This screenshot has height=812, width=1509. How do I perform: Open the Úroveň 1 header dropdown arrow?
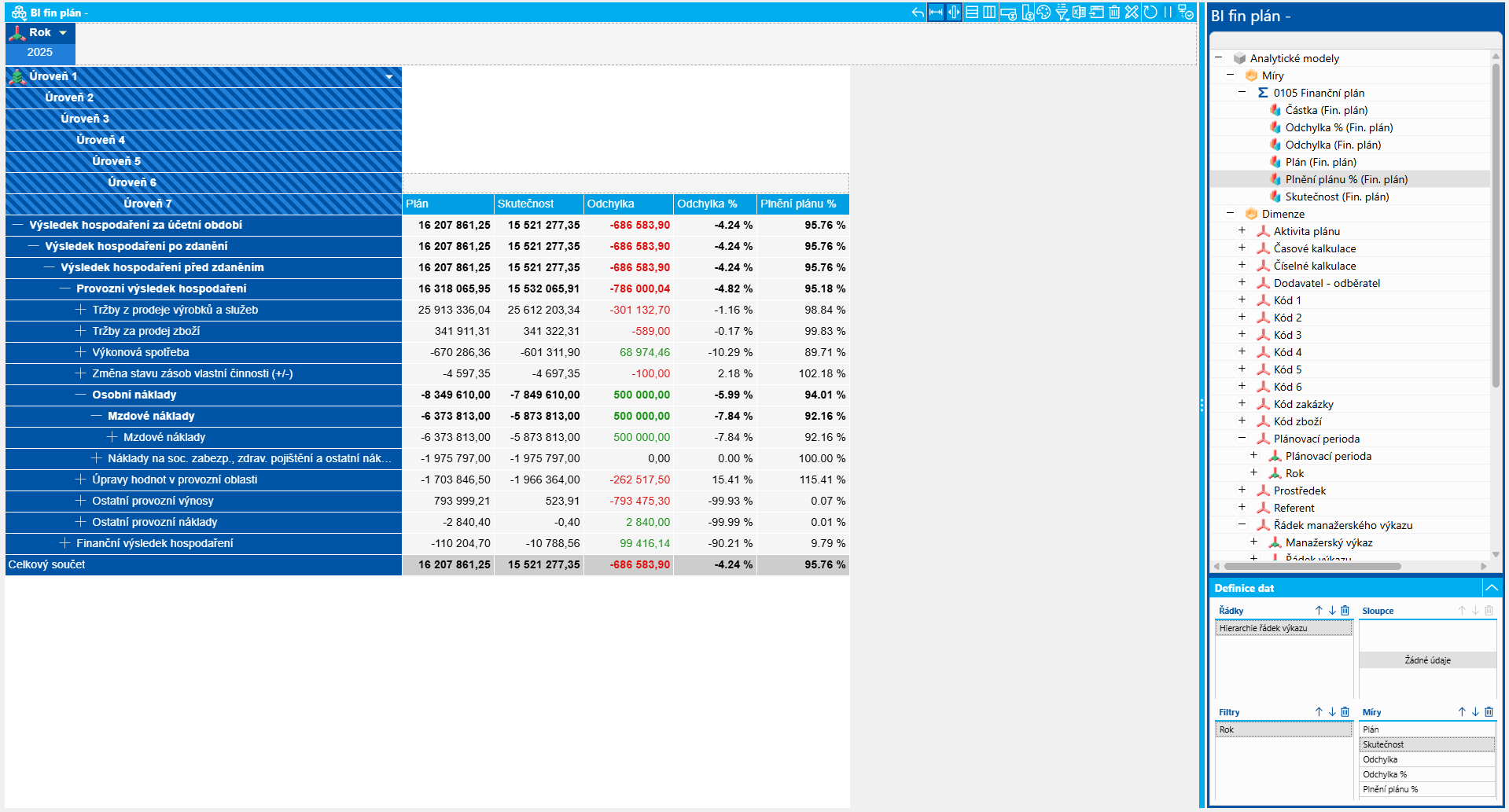point(389,77)
